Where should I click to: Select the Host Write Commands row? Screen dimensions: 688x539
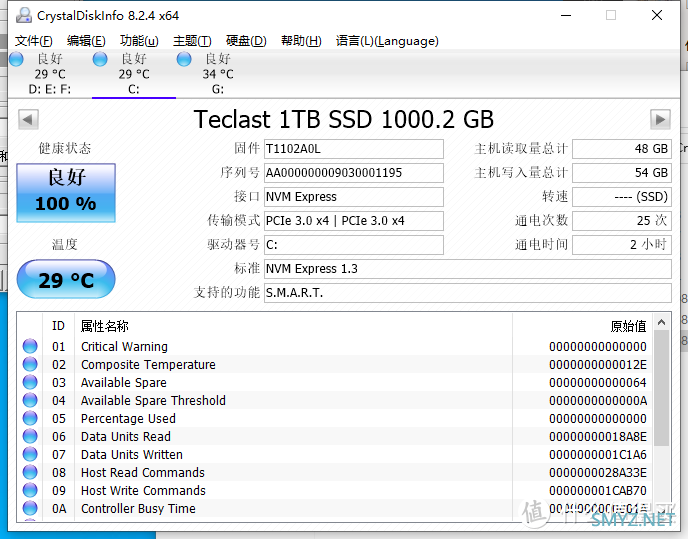pyautogui.click(x=335, y=491)
